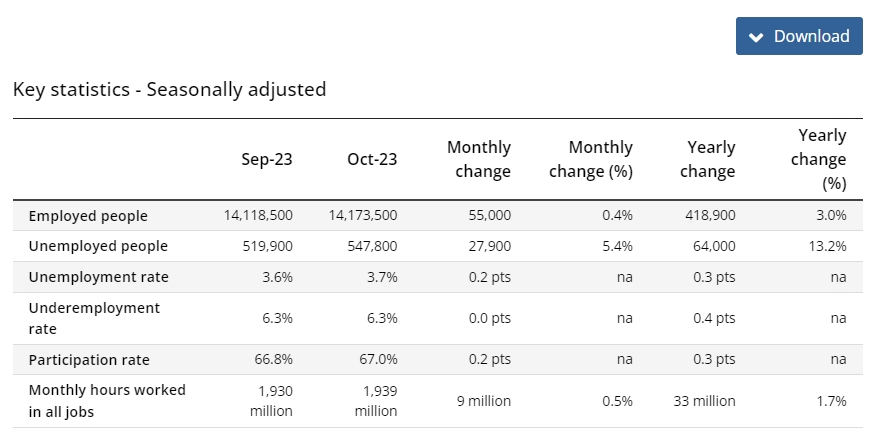Click the Underemployment rate row label
The width and height of the screenshot is (877, 446).
point(94,318)
